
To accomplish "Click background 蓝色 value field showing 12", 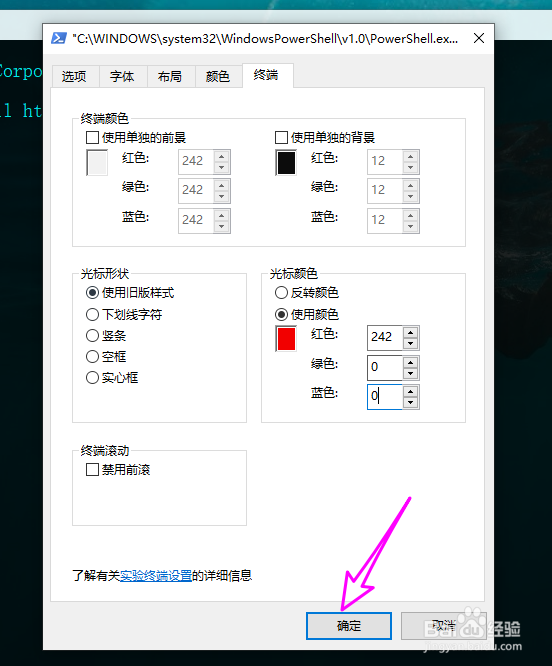I will [x=385, y=220].
